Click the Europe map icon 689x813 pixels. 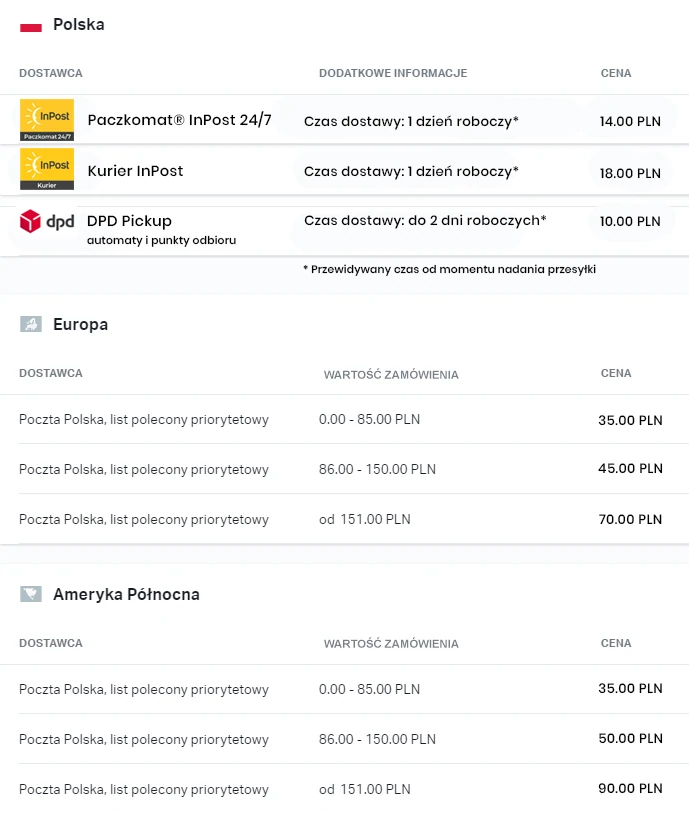pos(30,324)
